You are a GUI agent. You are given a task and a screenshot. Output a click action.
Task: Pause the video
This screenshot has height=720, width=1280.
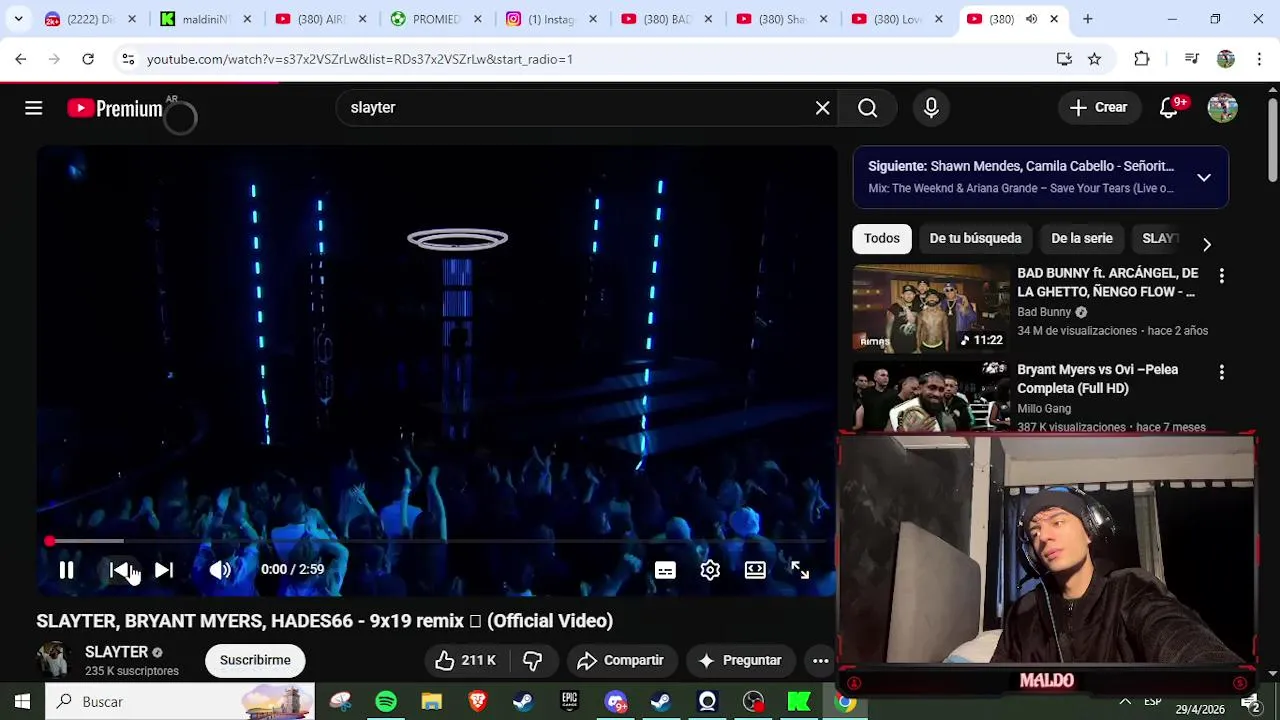[x=66, y=570]
